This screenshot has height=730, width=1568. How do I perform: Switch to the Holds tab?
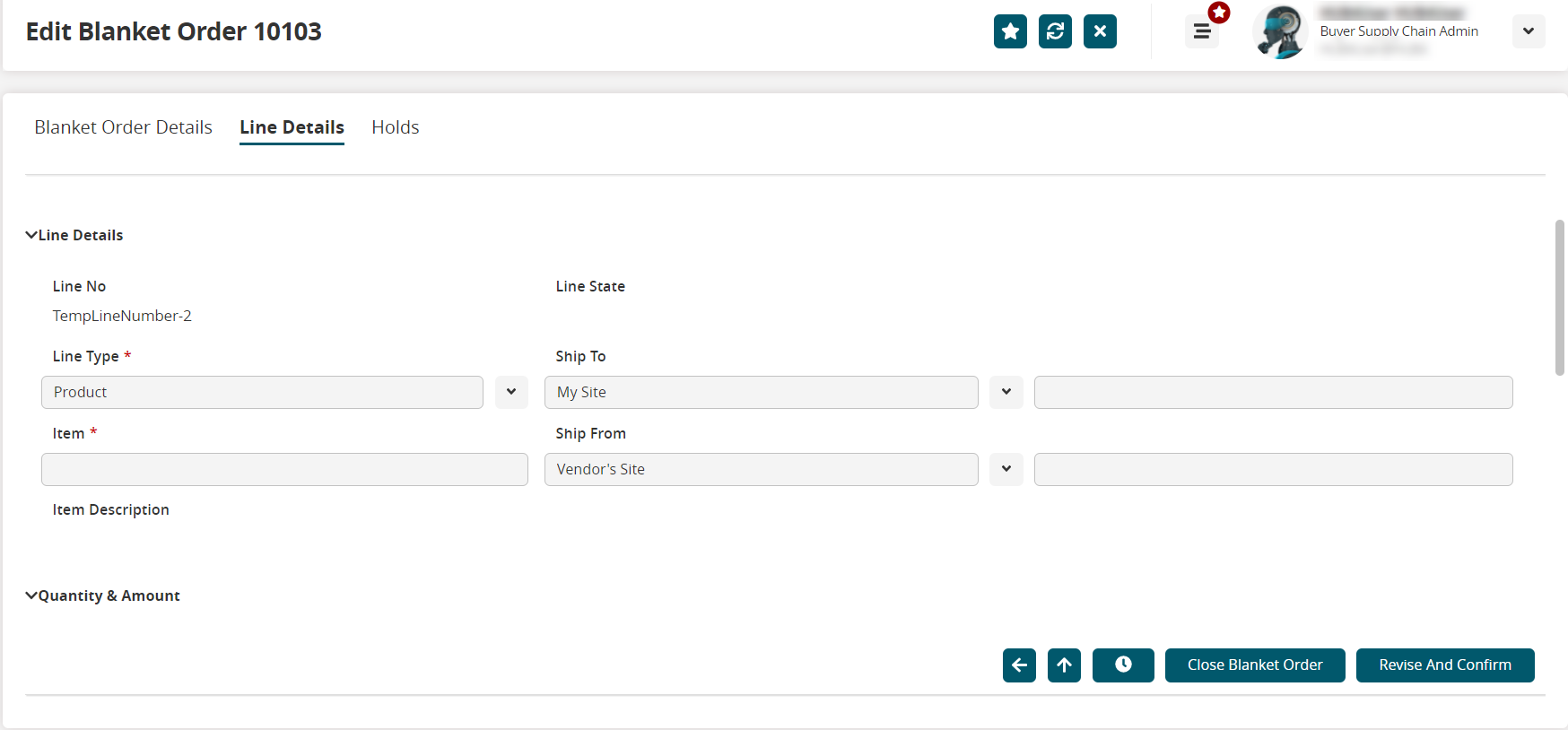(396, 127)
